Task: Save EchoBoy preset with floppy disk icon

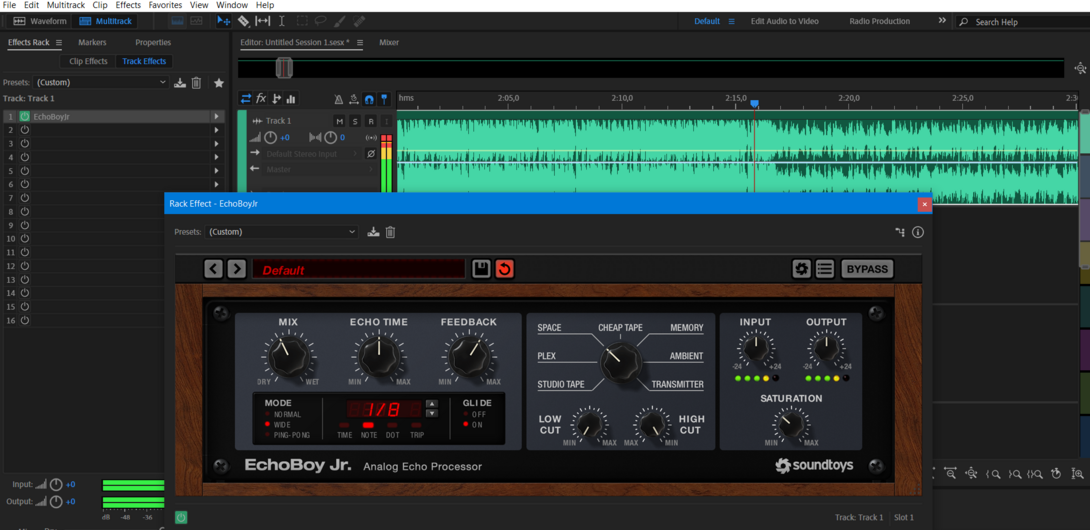Action: click(x=481, y=269)
